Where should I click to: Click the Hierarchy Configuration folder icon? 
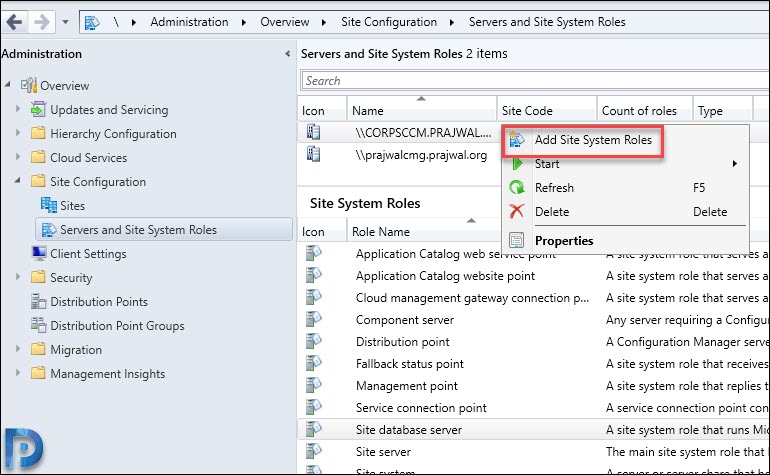pos(38,133)
